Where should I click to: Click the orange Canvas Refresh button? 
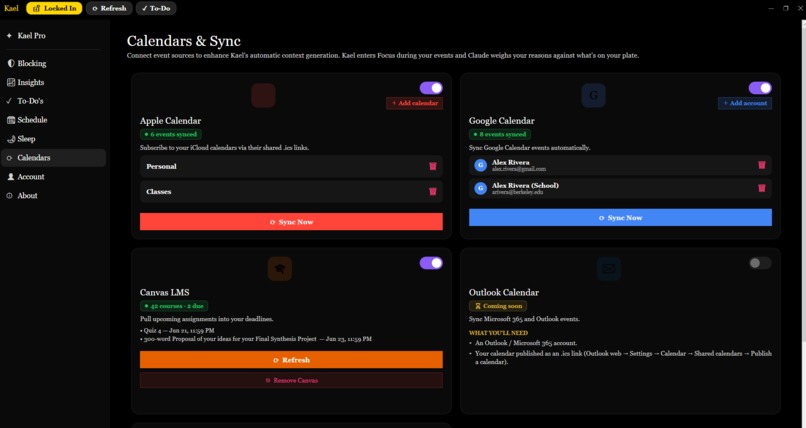(291, 360)
